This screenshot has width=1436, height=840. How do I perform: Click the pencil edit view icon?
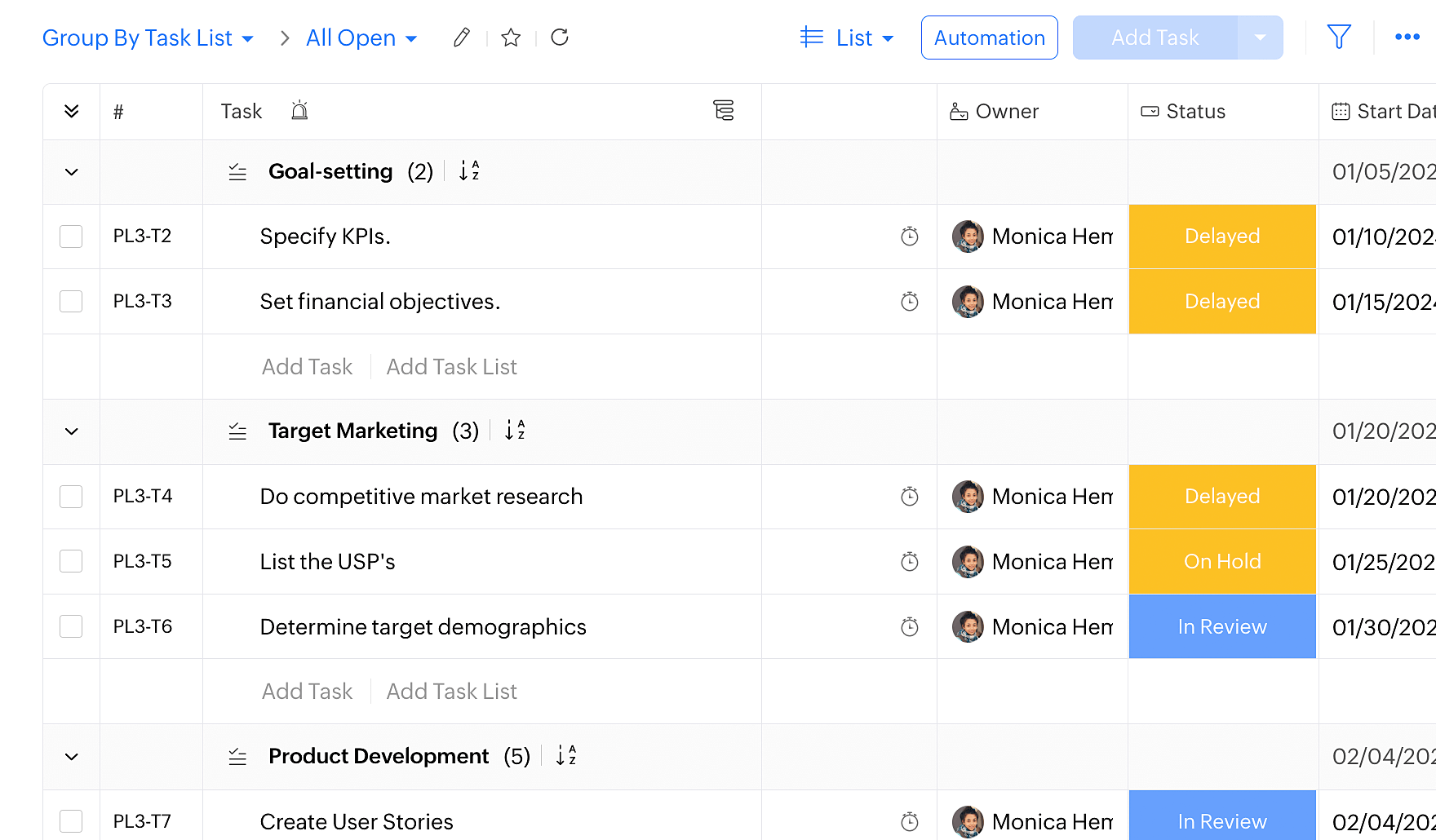tap(462, 38)
